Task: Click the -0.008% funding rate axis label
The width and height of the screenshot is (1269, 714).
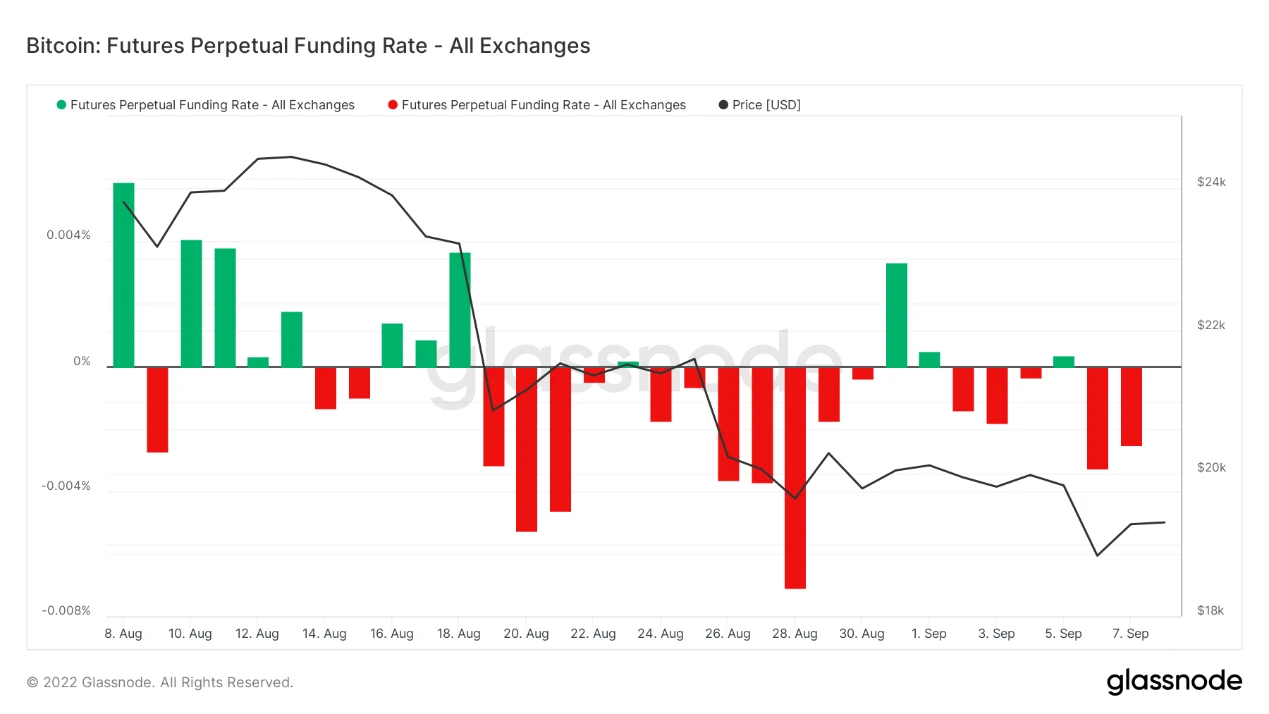Action: point(66,611)
